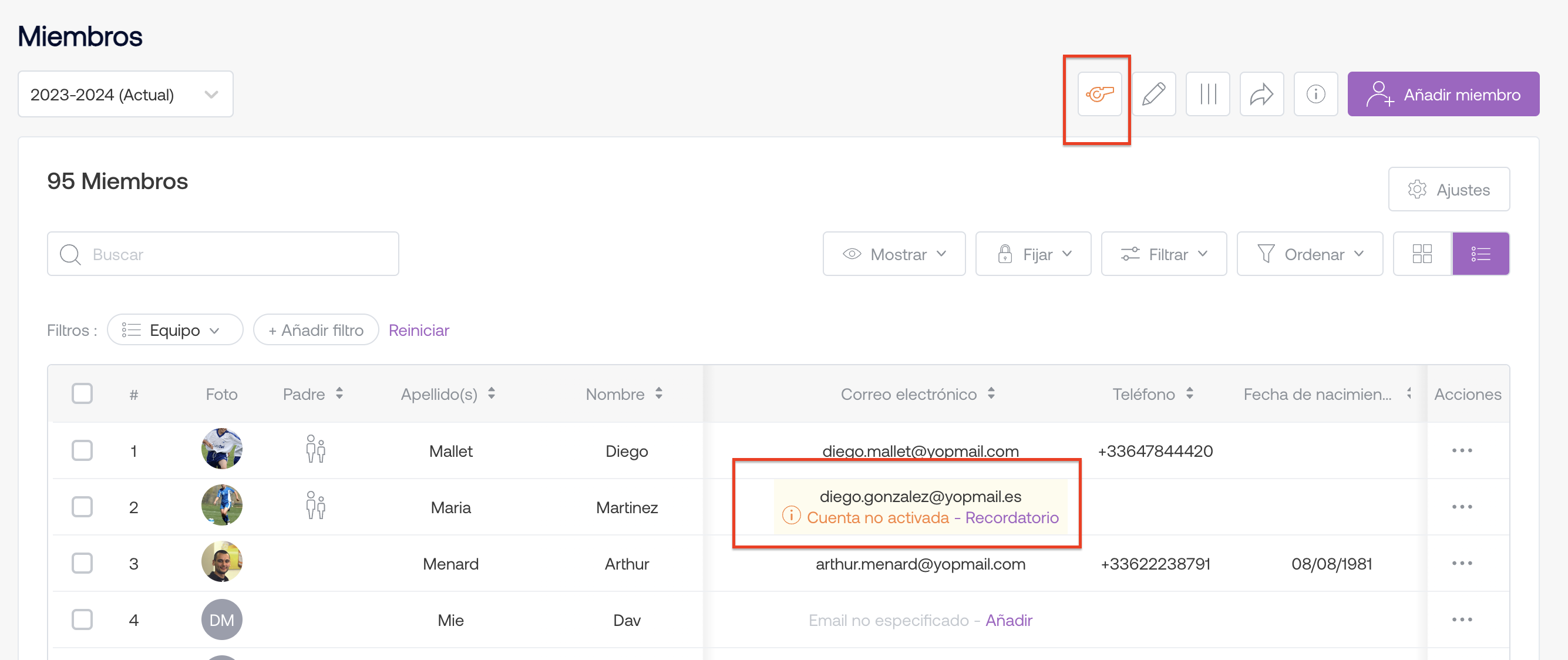Click the info circle icon in toolbar

[1315, 95]
